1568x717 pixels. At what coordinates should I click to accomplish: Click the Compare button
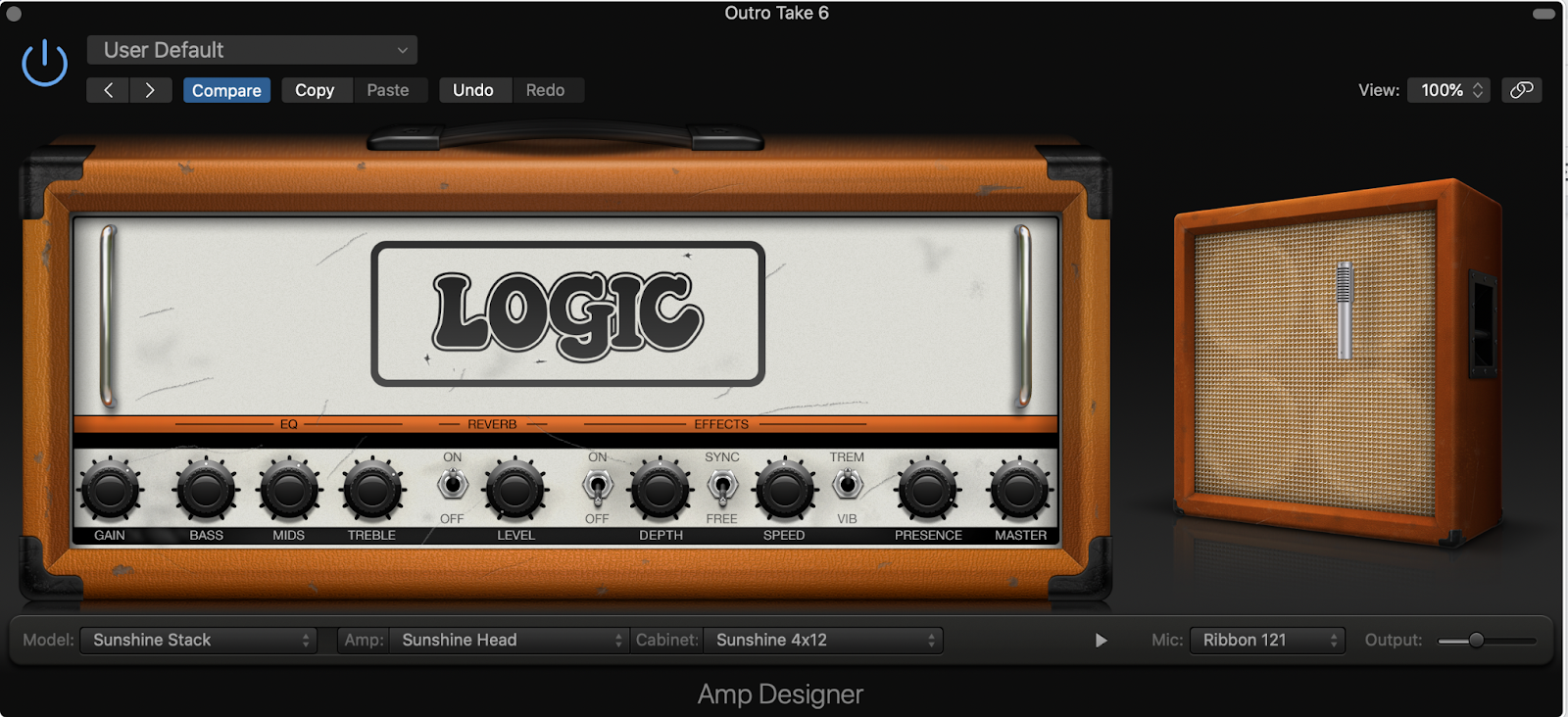(226, 90)
